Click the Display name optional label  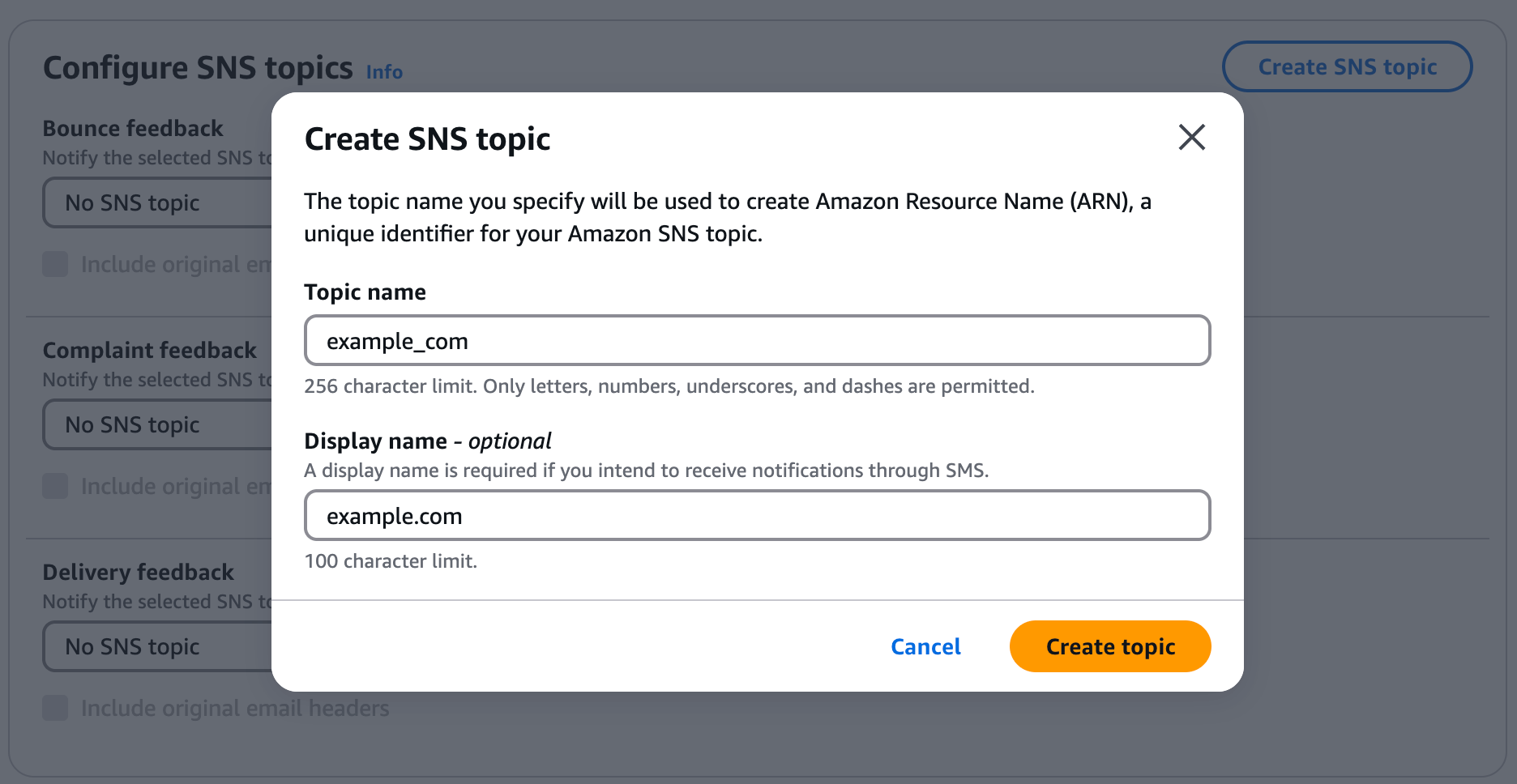(427, 441)
